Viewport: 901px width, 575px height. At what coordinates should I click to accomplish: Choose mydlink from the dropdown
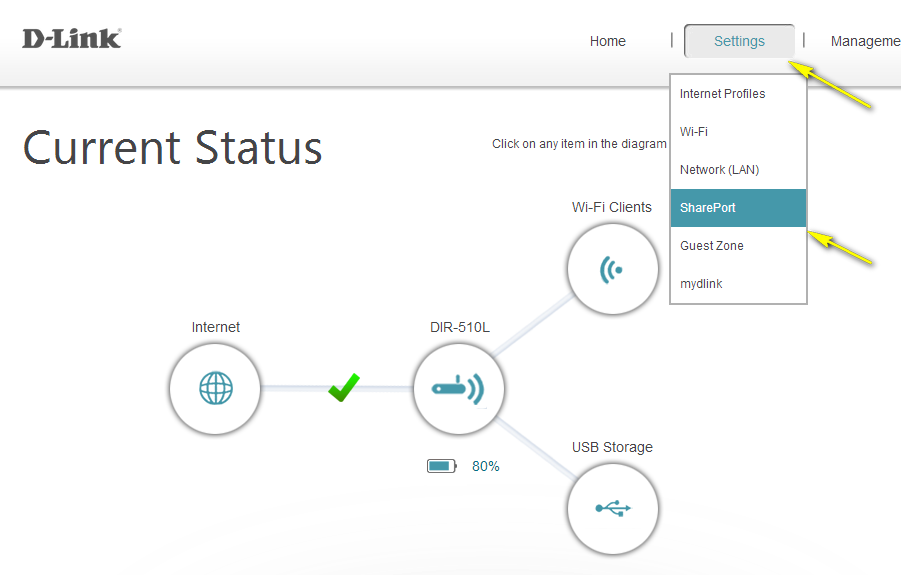coord(701,284)
